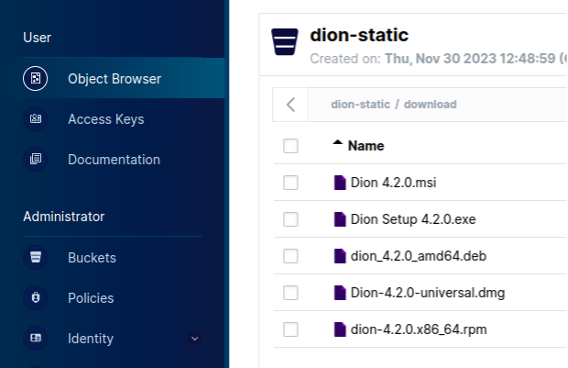Click the dion-static bucket icon

[285, 42]
